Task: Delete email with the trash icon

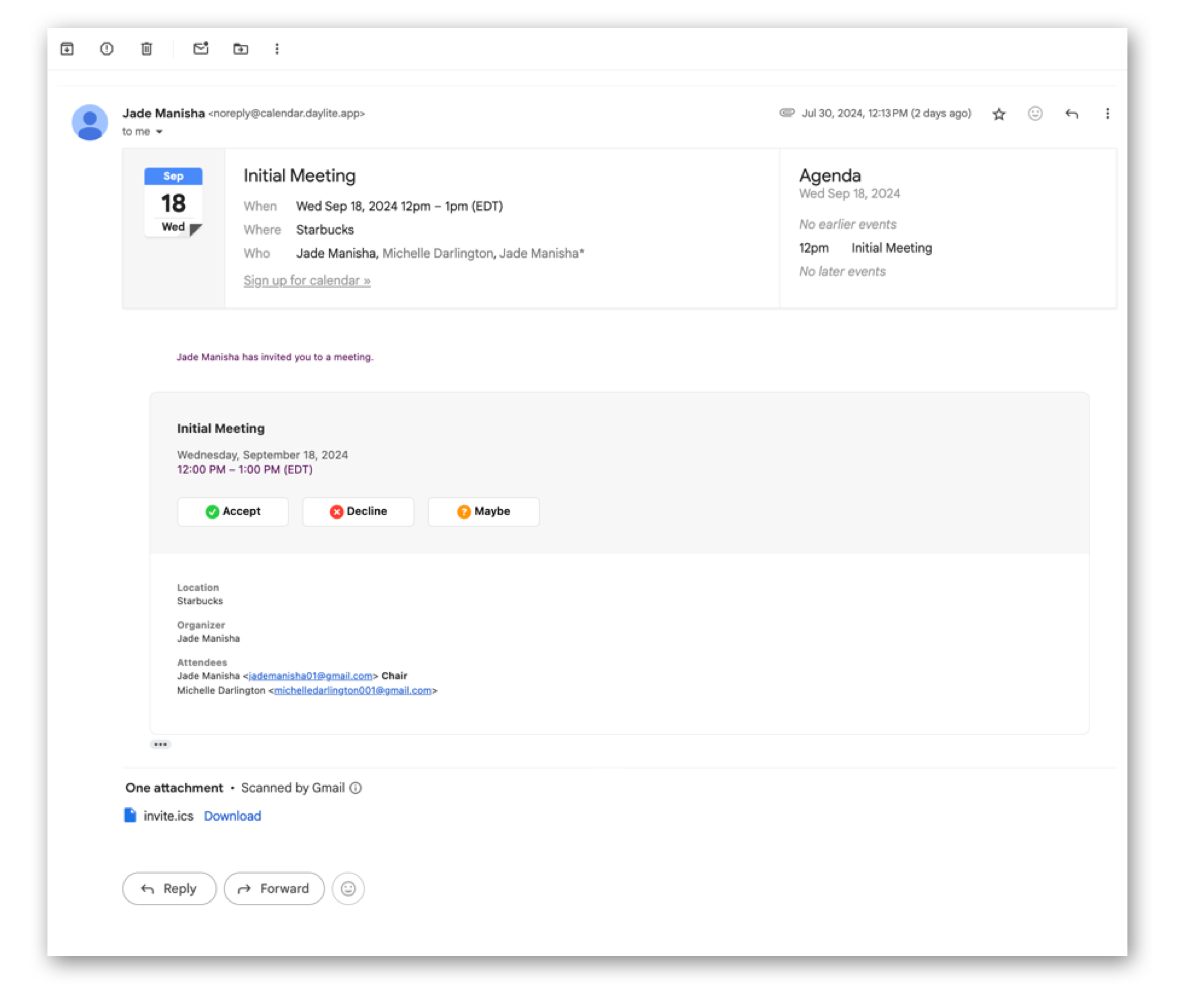Action: tap(147, 48)
